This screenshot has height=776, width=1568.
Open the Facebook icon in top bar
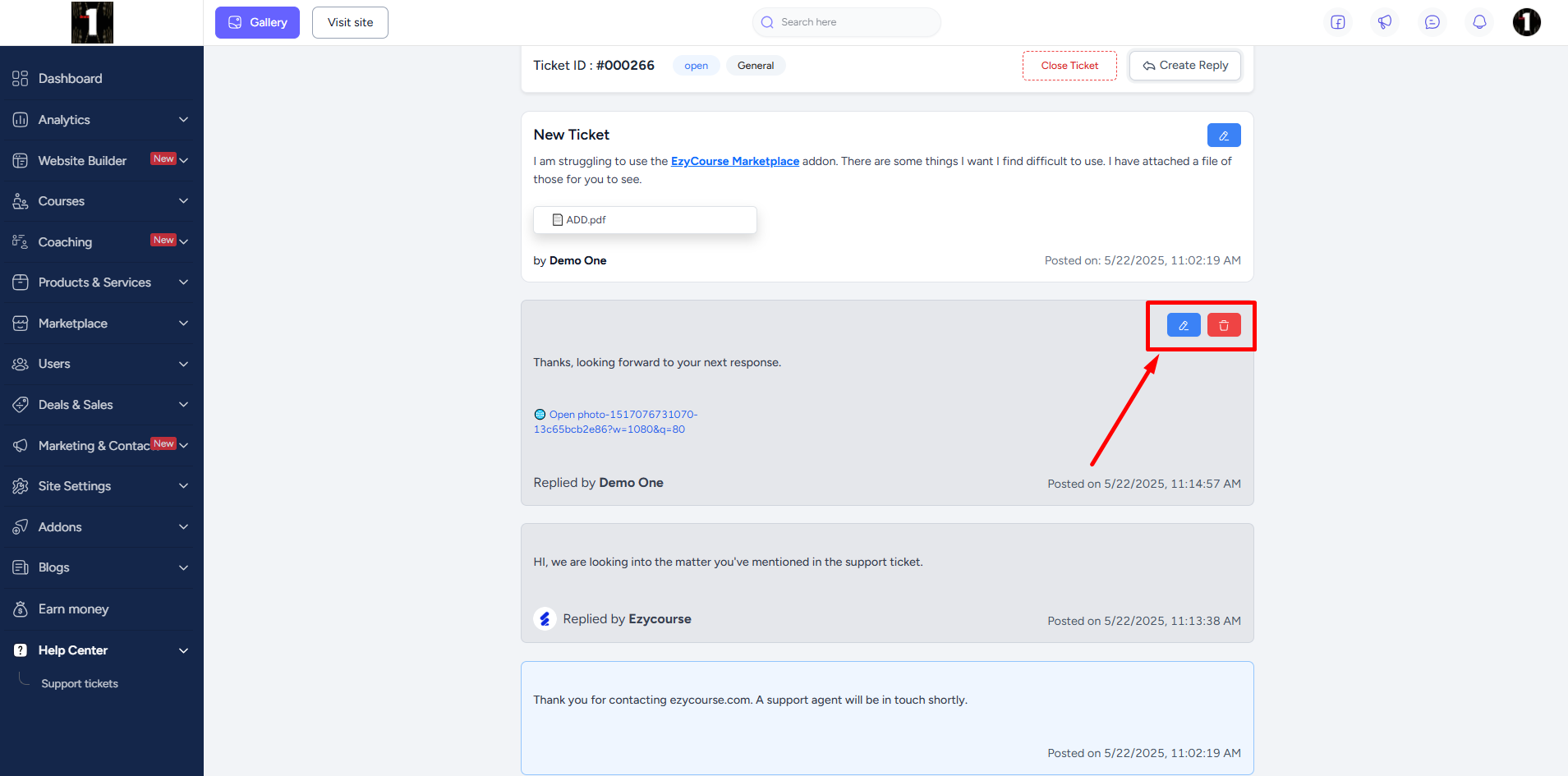tap(1338, 22)
